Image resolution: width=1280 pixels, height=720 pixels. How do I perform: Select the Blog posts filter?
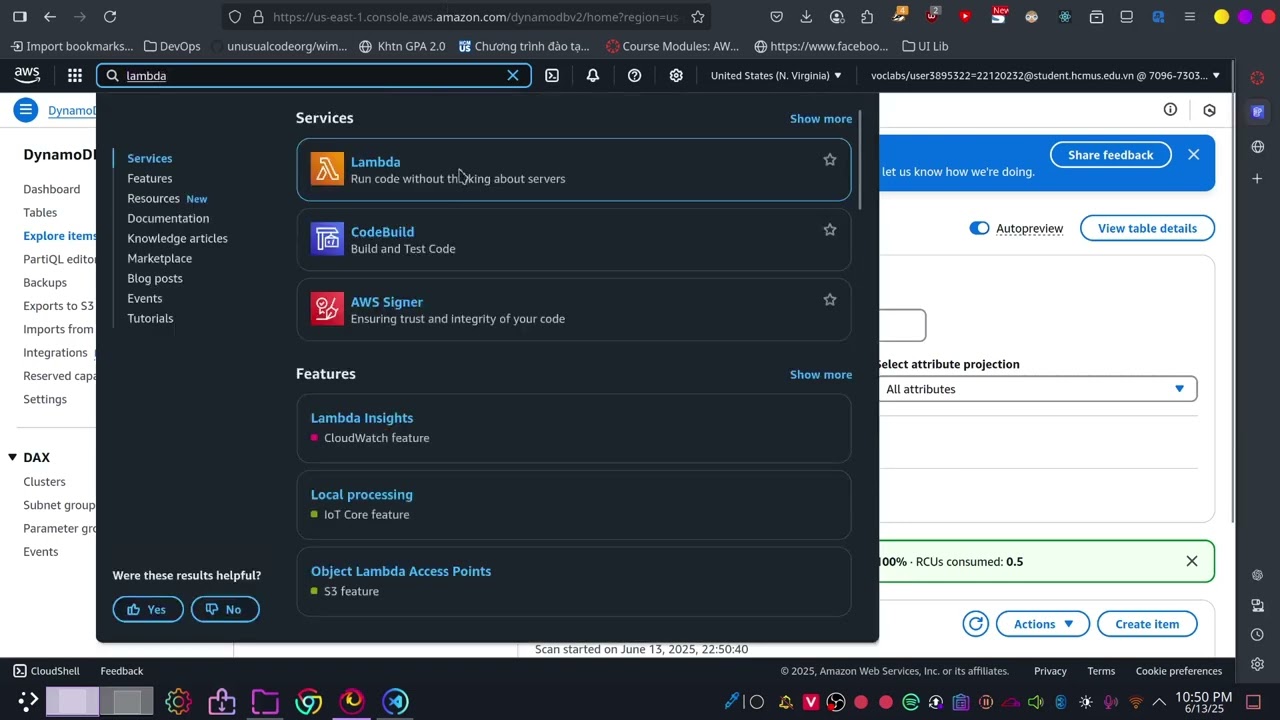155,278
